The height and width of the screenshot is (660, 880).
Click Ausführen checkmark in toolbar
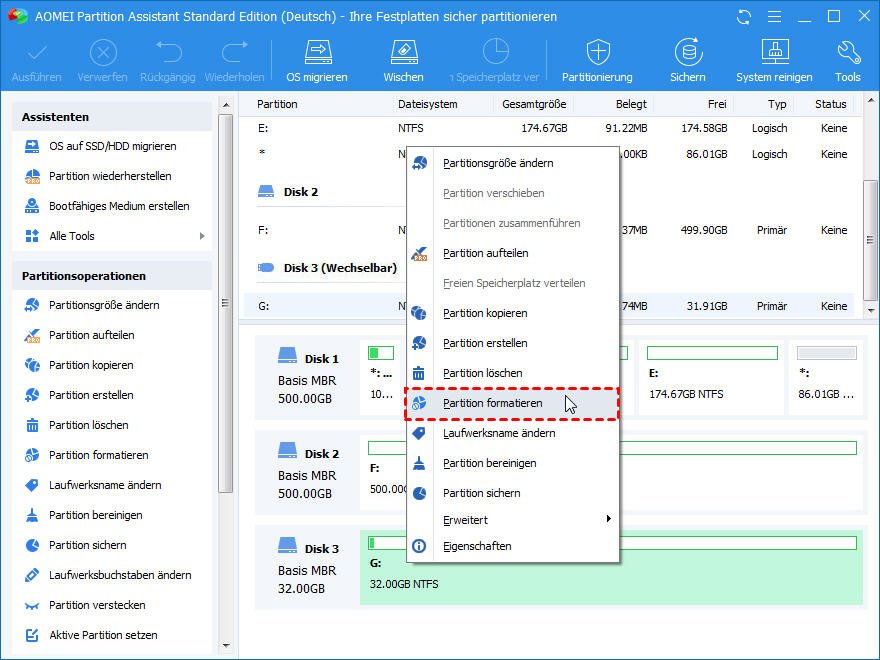click(36, 61)
